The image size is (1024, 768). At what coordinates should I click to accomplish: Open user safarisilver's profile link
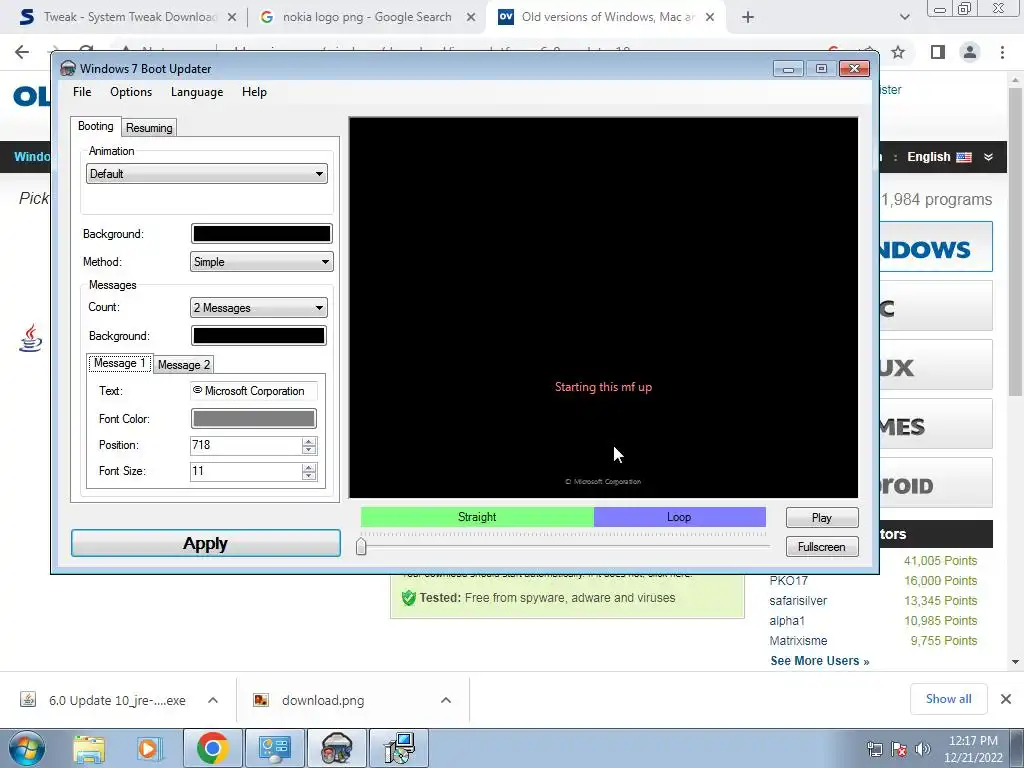pos(798,601)
